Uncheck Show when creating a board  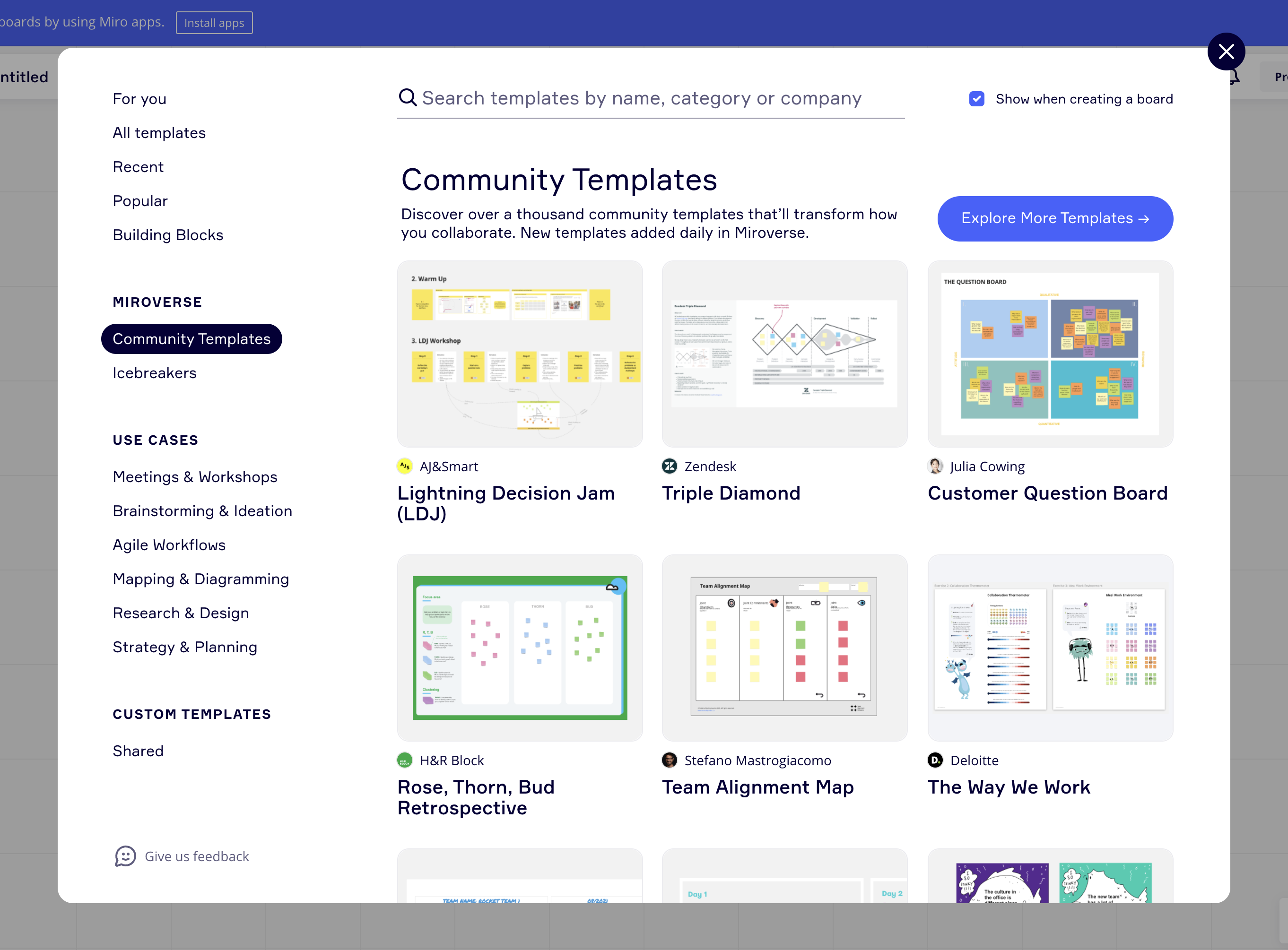coord(977,99)
